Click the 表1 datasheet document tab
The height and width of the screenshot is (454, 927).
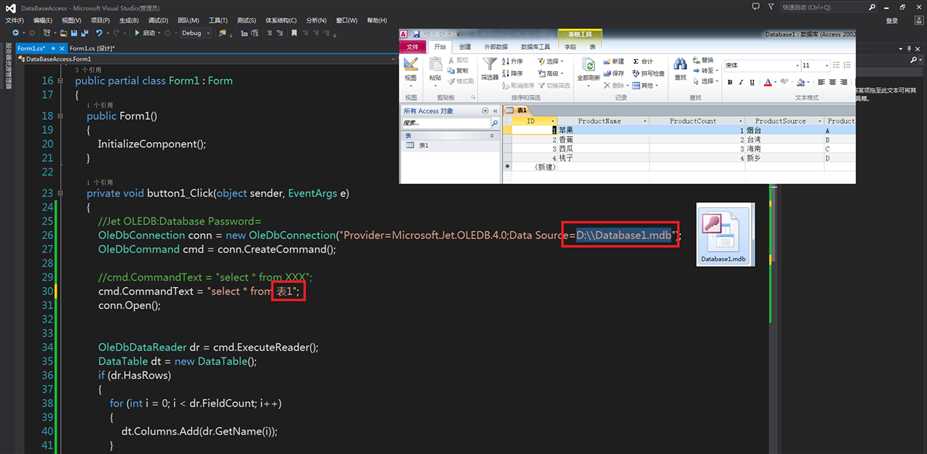click(x=518, y=111)
